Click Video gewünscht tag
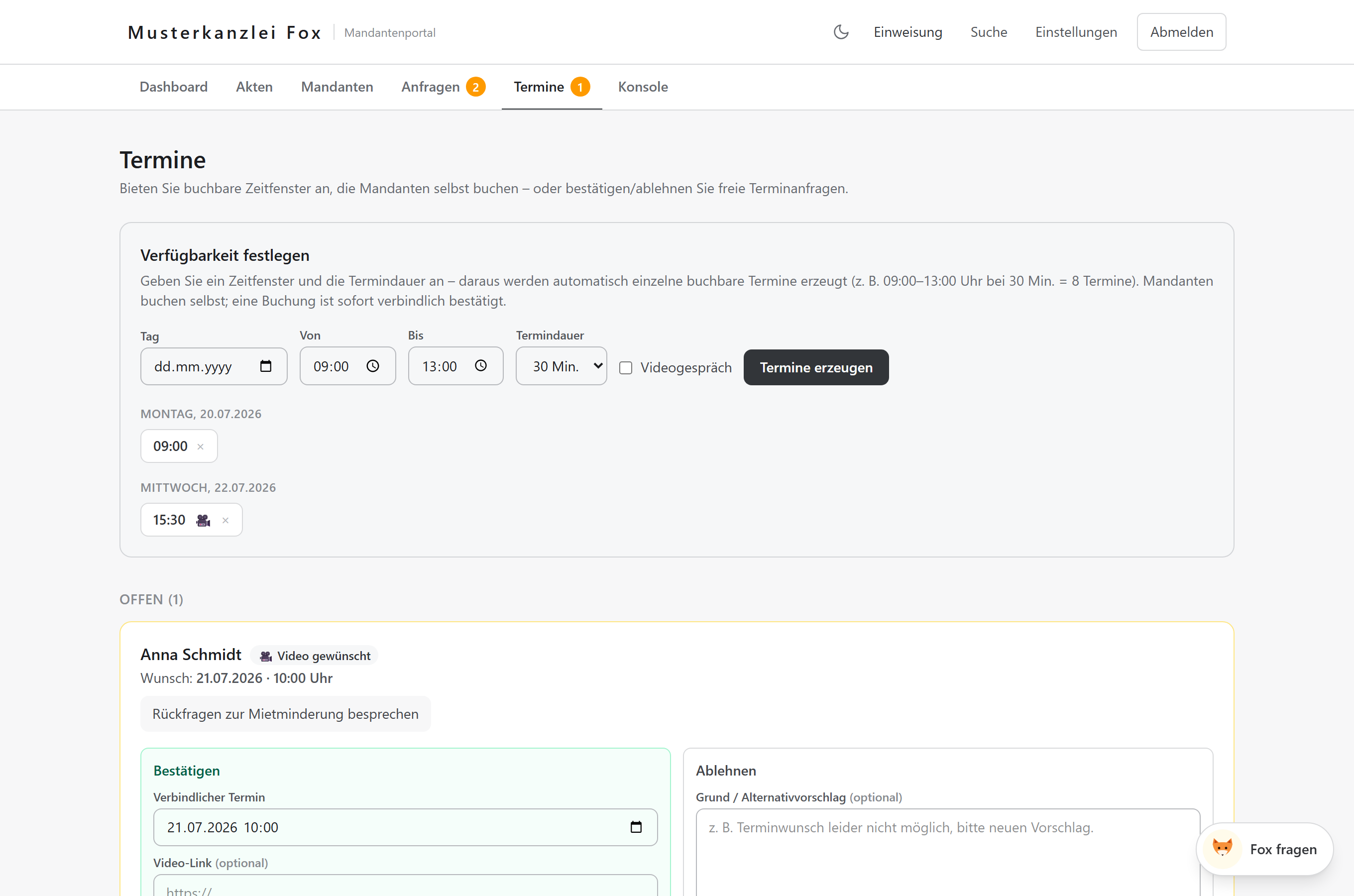 click(315, 656)
